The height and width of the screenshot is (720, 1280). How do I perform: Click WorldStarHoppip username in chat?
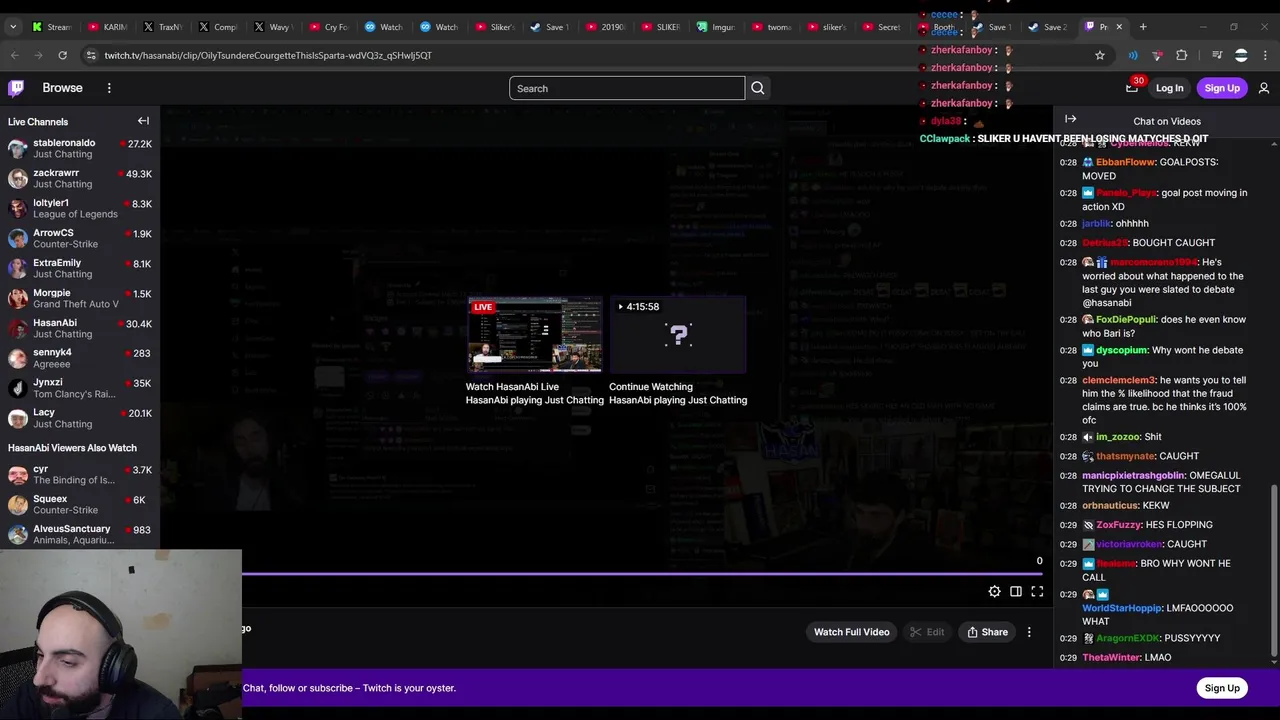1122,608
